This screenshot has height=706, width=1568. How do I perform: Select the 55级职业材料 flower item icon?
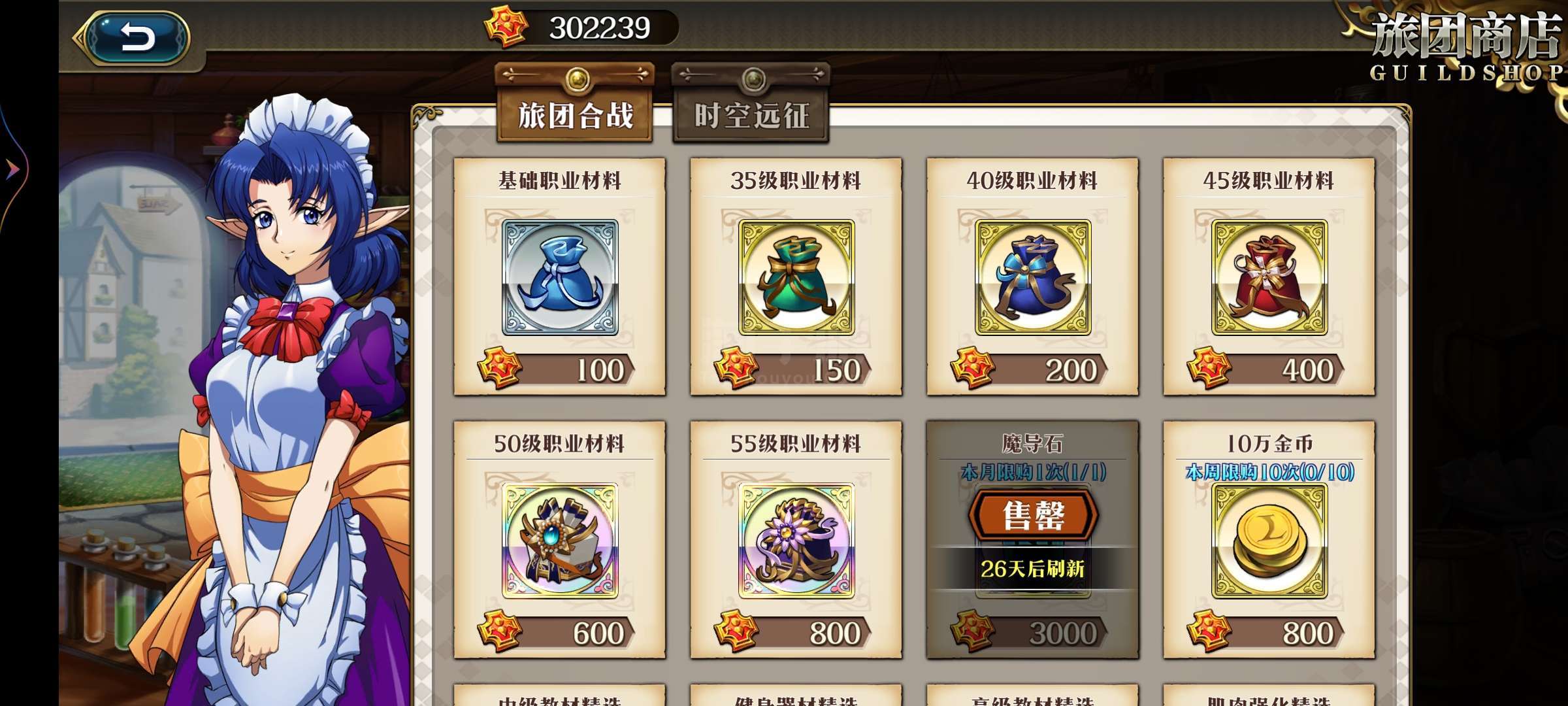coord(796,541)
